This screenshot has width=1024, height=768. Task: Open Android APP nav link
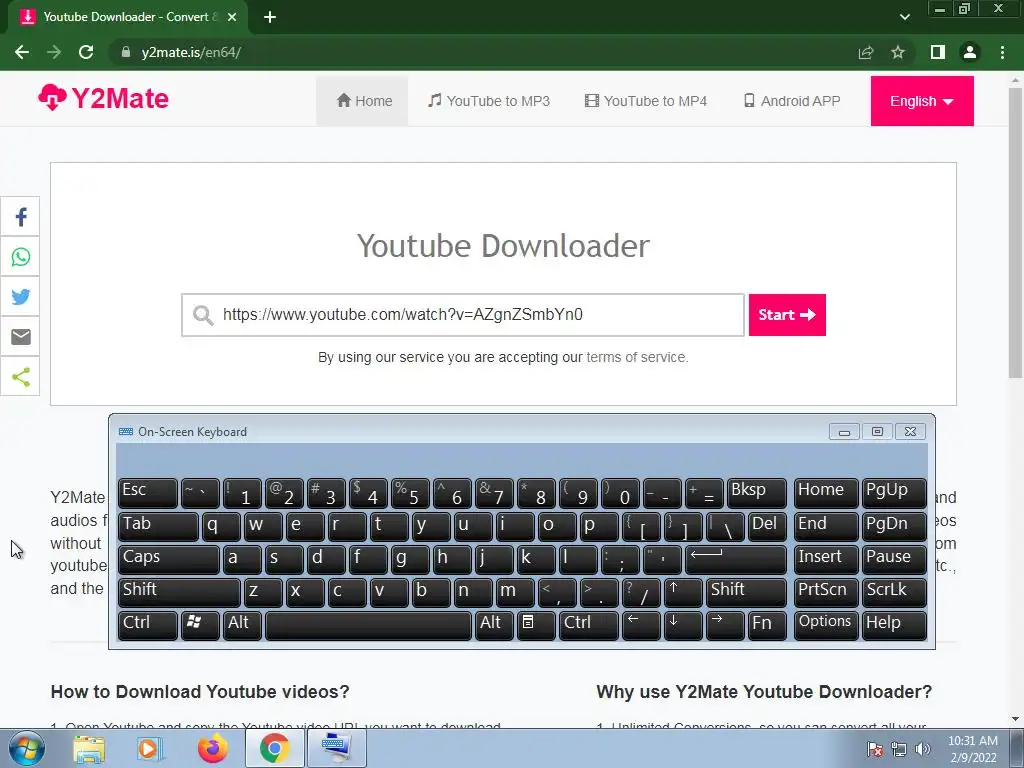(x=792, y=101)
